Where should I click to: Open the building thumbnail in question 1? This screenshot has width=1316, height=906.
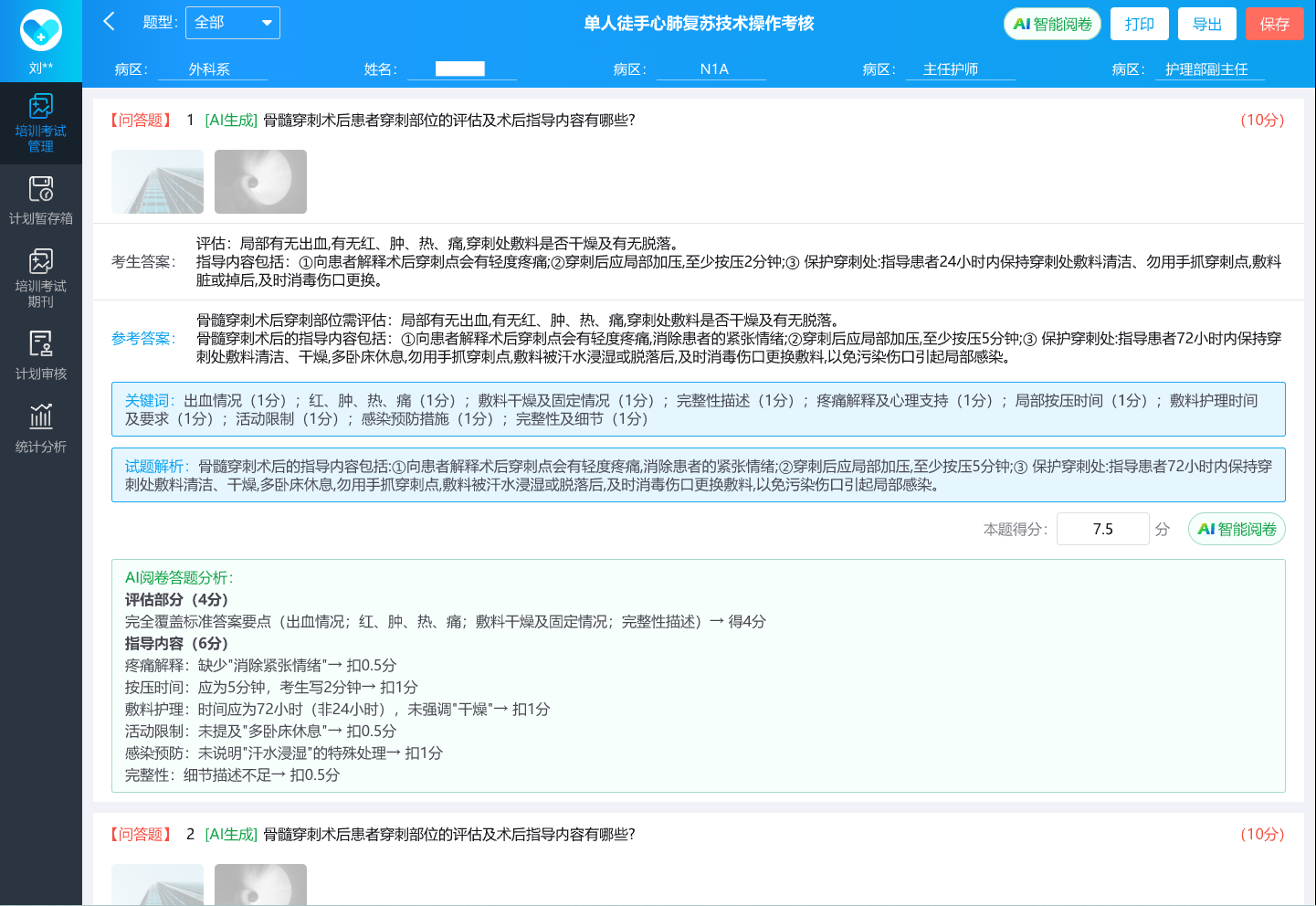click(x=157, y=182)
